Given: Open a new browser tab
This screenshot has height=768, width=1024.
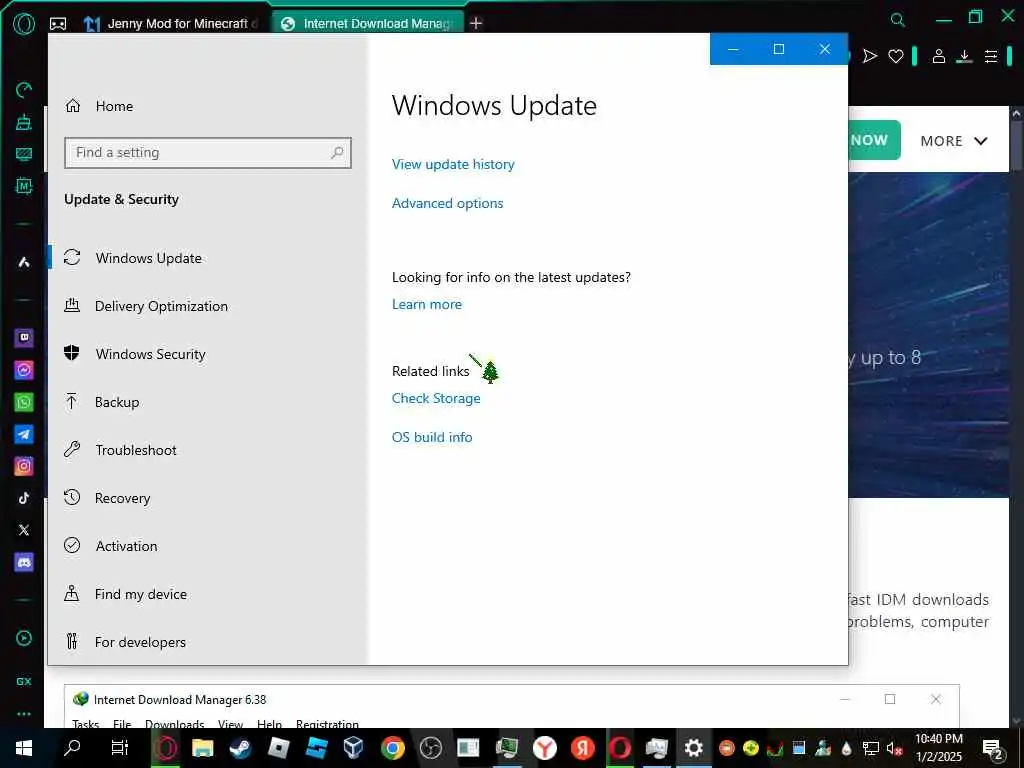Looking at the screenshot, I should pyautogui.click(x=476, y=24).
